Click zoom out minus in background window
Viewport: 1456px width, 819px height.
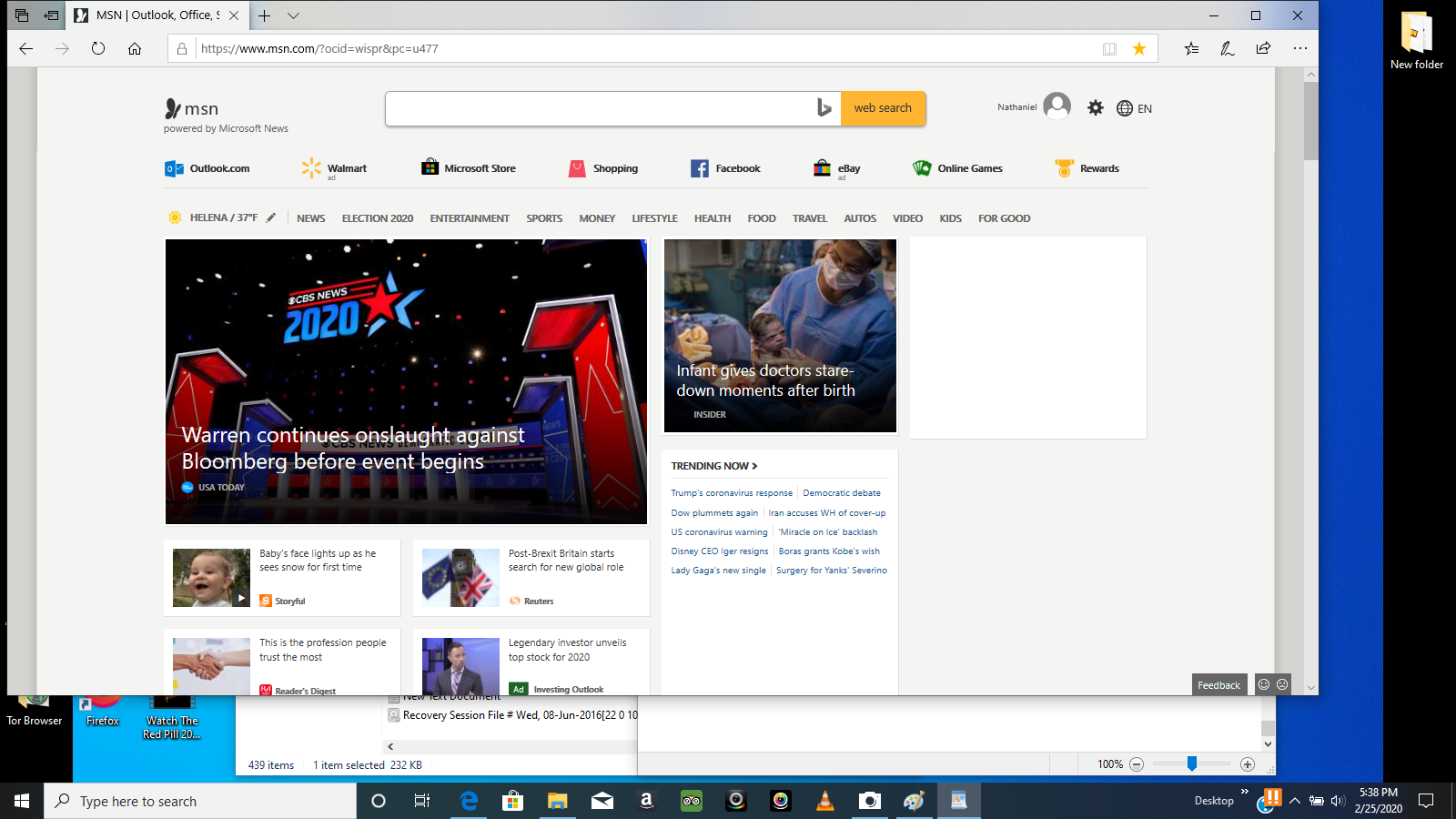point(1137,764)
